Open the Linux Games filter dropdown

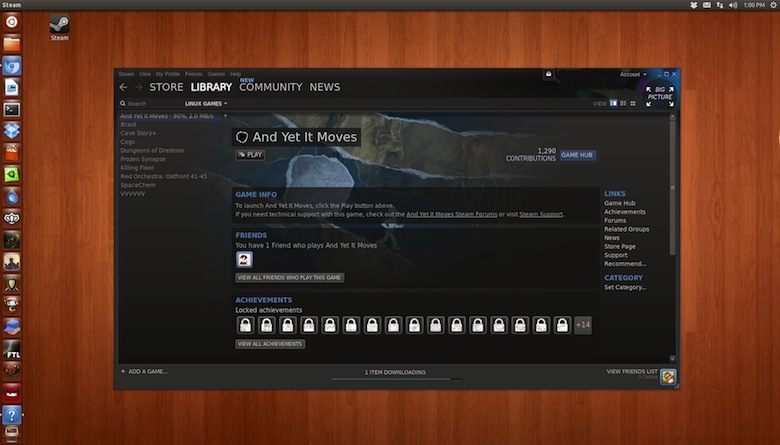tap(206, 103)
